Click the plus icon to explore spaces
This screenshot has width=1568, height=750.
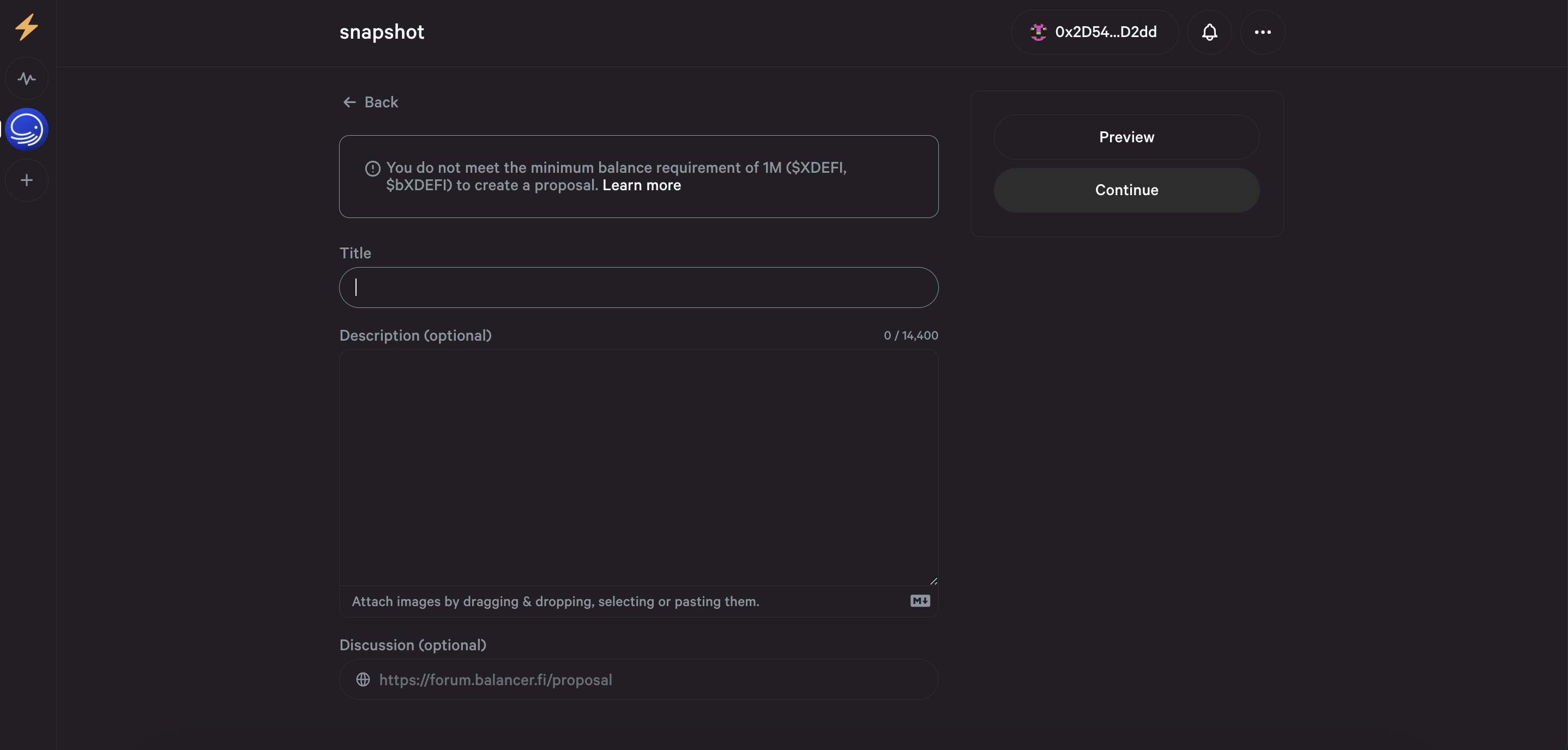click(27, 180)
